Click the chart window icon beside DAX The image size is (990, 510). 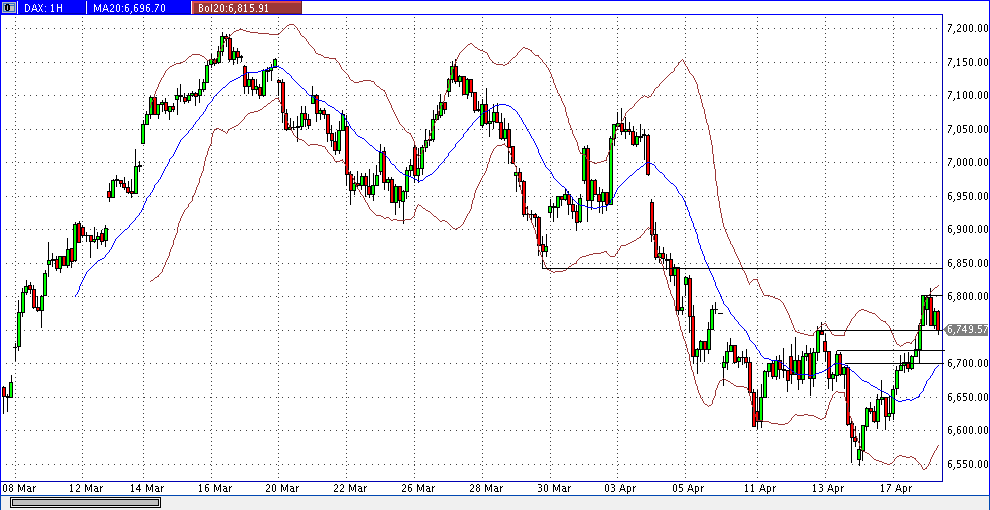pyautogui.click(x=9, y=8)
